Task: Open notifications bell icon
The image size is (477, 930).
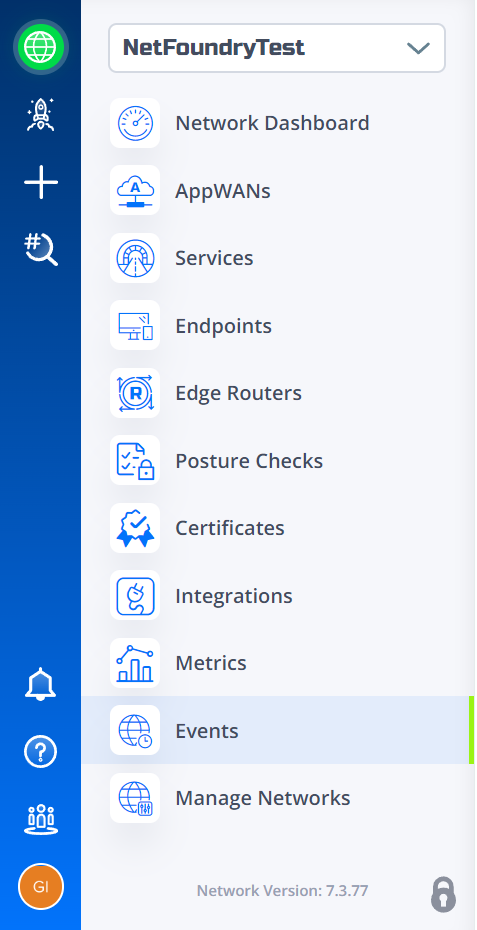Action: 40,684
